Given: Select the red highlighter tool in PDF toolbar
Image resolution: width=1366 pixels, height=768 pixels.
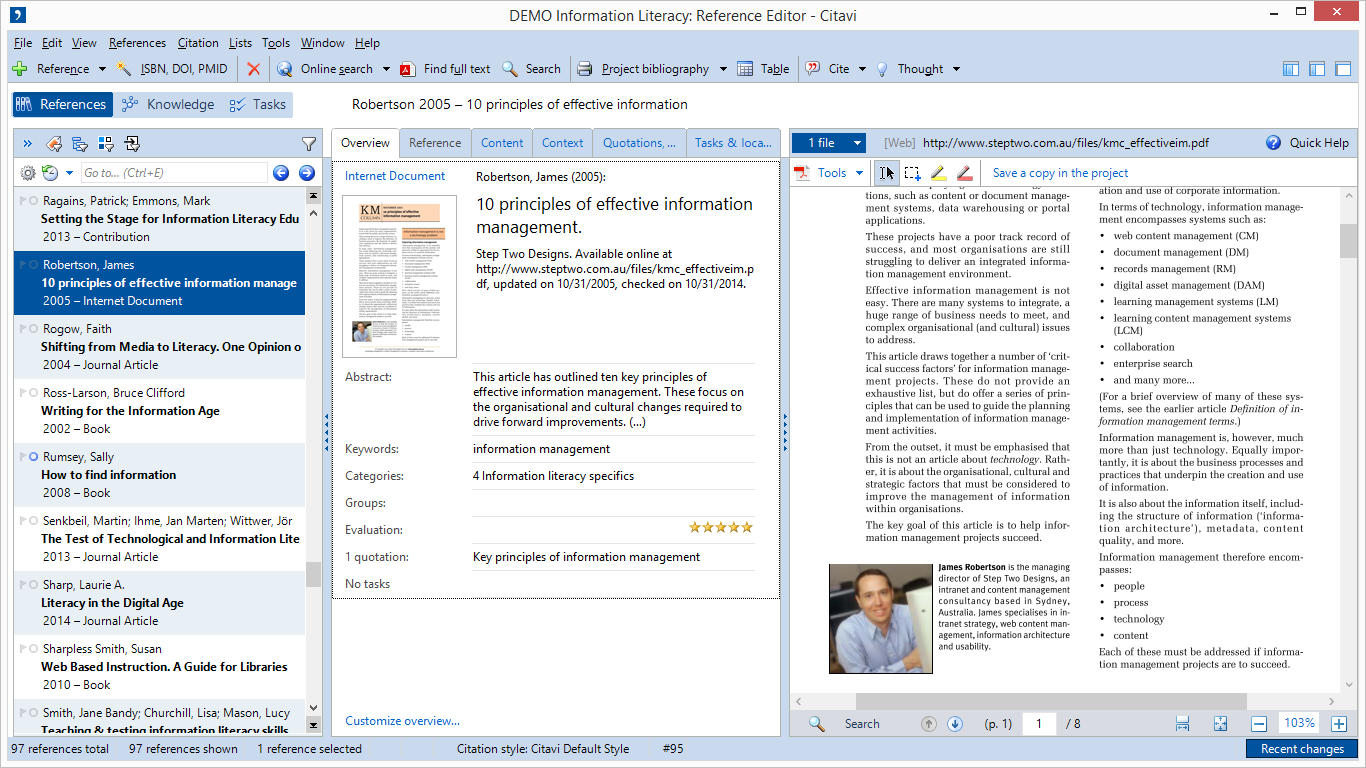Looking at the screenshot, I should (x=964, y=173).
